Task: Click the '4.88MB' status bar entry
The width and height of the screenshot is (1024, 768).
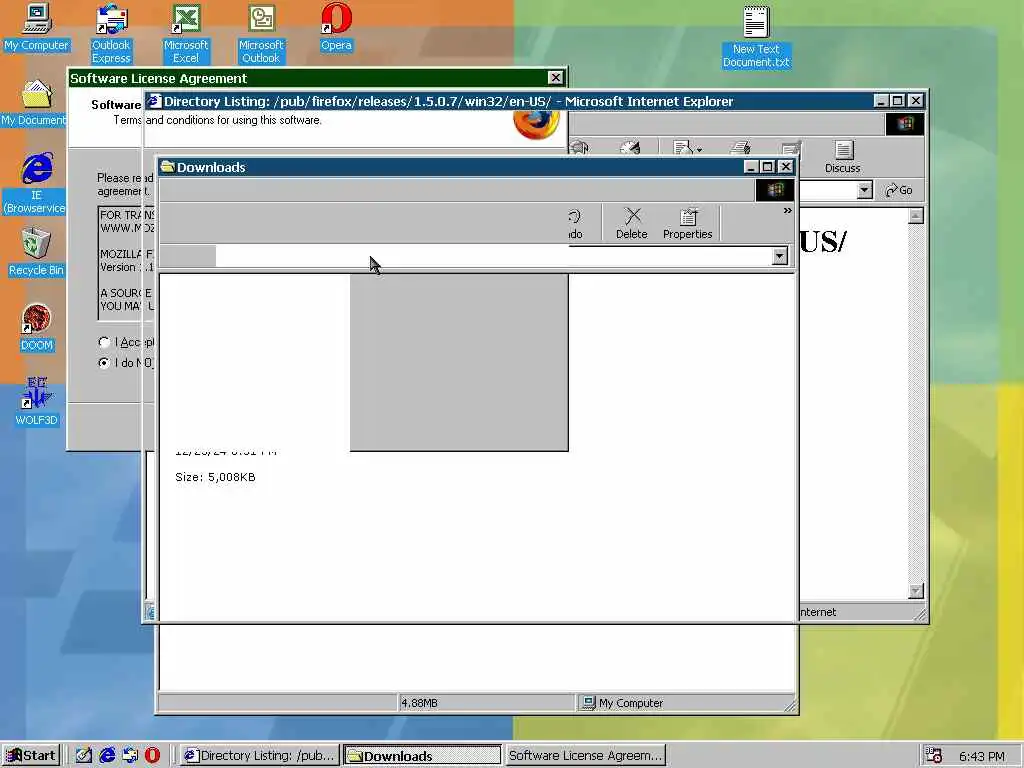Action: (419, 703)
